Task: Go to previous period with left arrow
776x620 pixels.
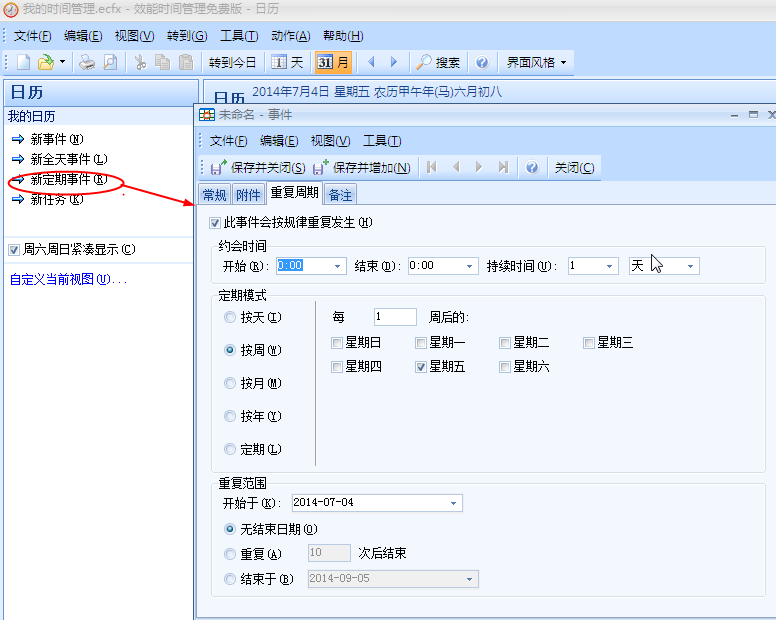Action: [371, 62]
